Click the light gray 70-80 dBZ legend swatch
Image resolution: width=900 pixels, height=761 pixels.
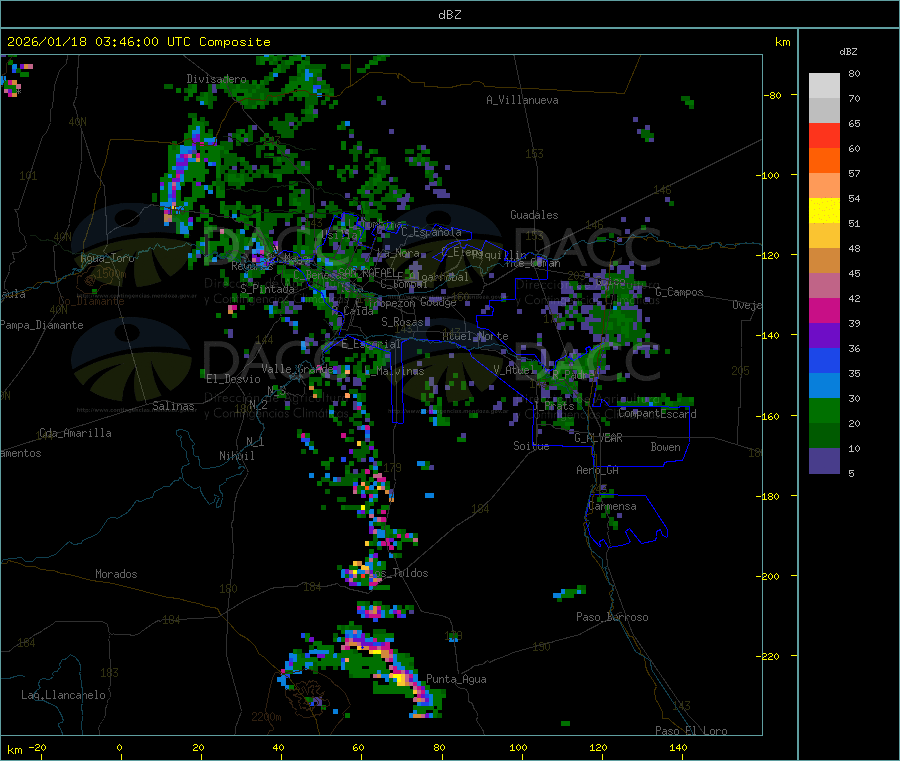(x=824, y=86)
